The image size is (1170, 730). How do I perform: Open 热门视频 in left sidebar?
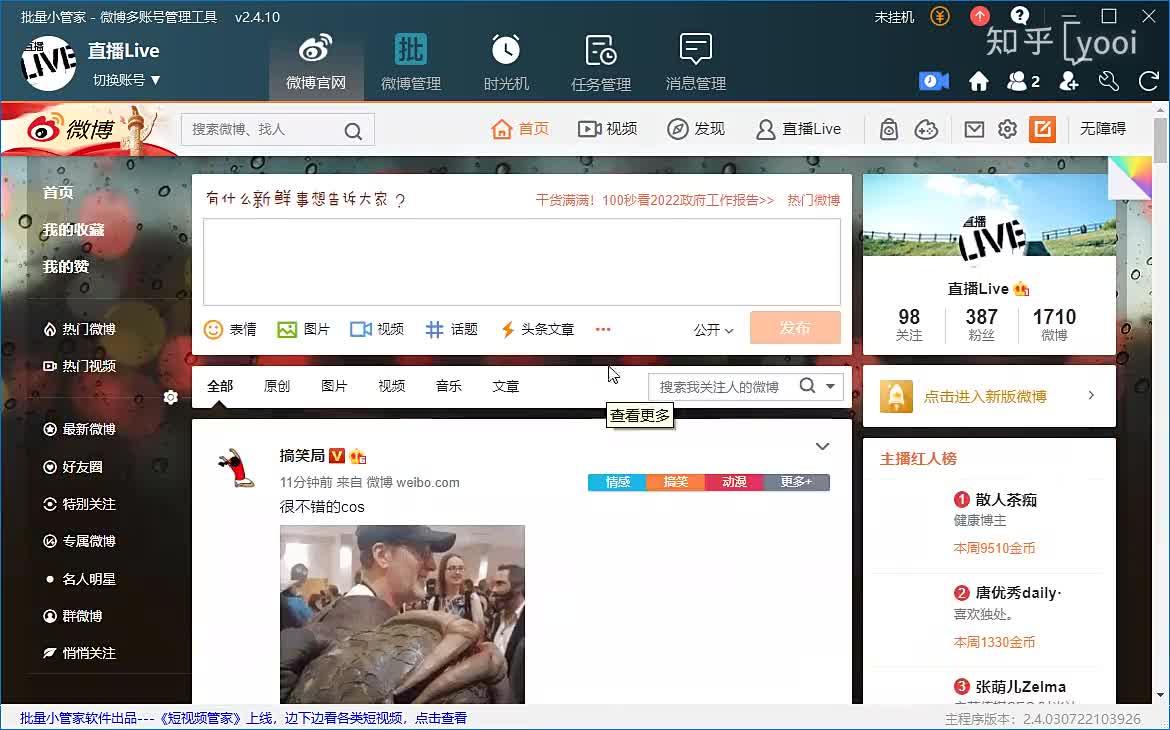click(80, 366)
